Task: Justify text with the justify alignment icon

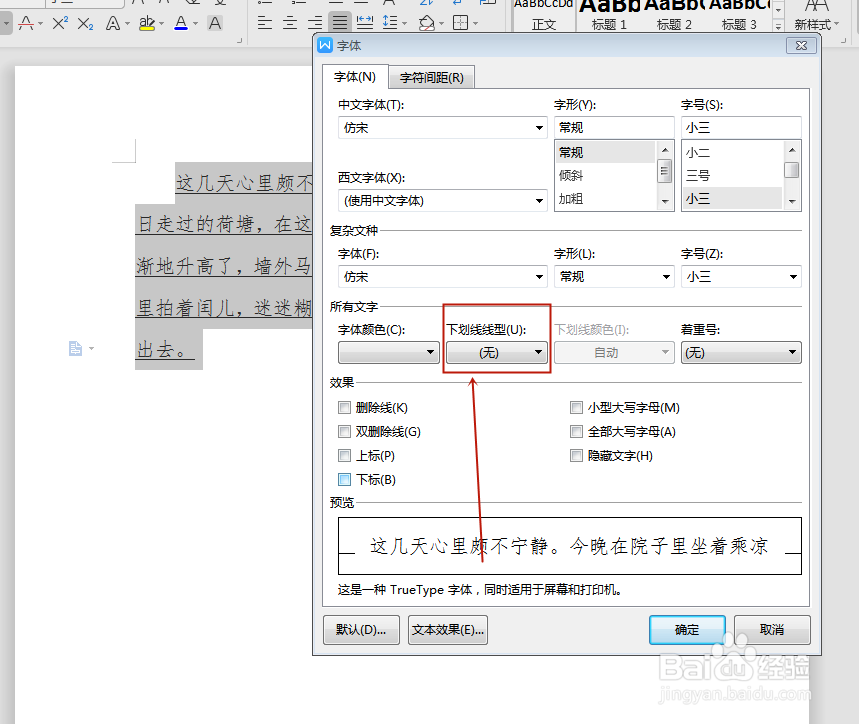Action: 339,22
